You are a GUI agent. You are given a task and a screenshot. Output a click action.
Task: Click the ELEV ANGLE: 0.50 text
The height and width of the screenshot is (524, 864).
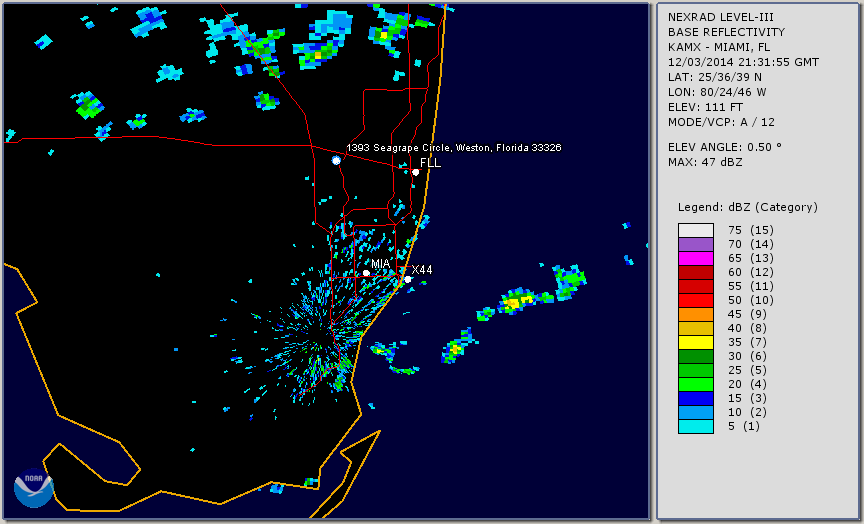tap(725, 147)
